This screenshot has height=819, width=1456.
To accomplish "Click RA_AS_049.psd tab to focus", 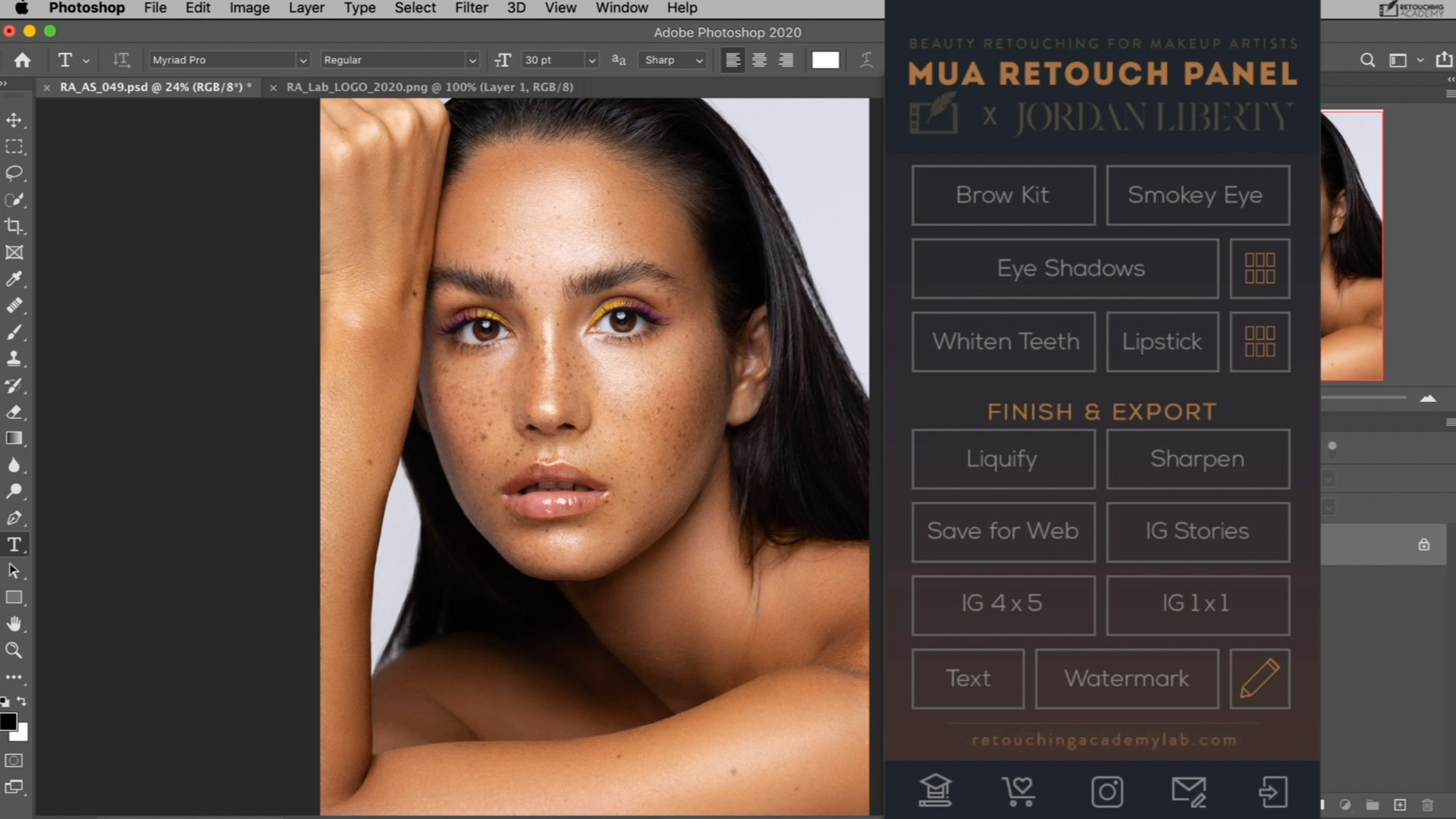I will [150, 87].
